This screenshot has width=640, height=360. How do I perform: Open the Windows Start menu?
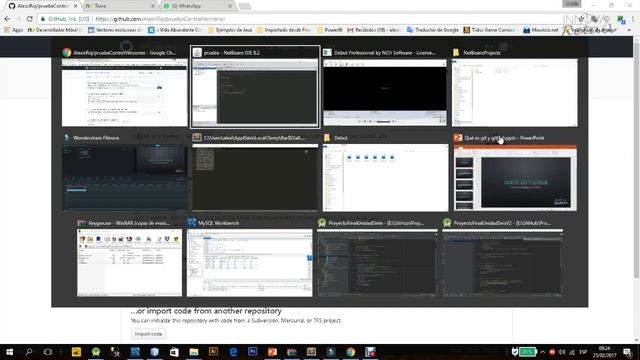point(9,352)
